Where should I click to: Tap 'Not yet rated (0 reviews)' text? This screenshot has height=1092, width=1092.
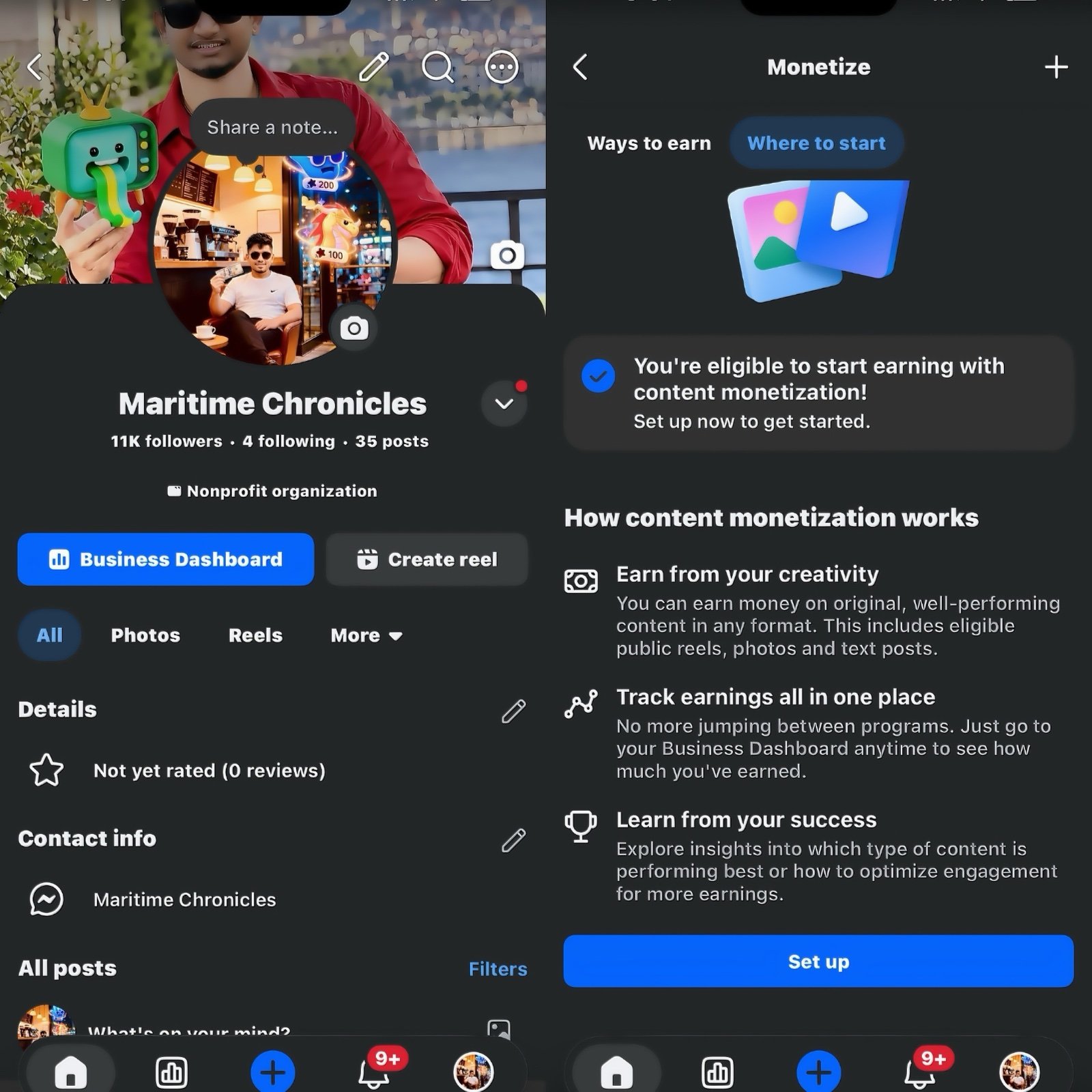pos(210,771)
